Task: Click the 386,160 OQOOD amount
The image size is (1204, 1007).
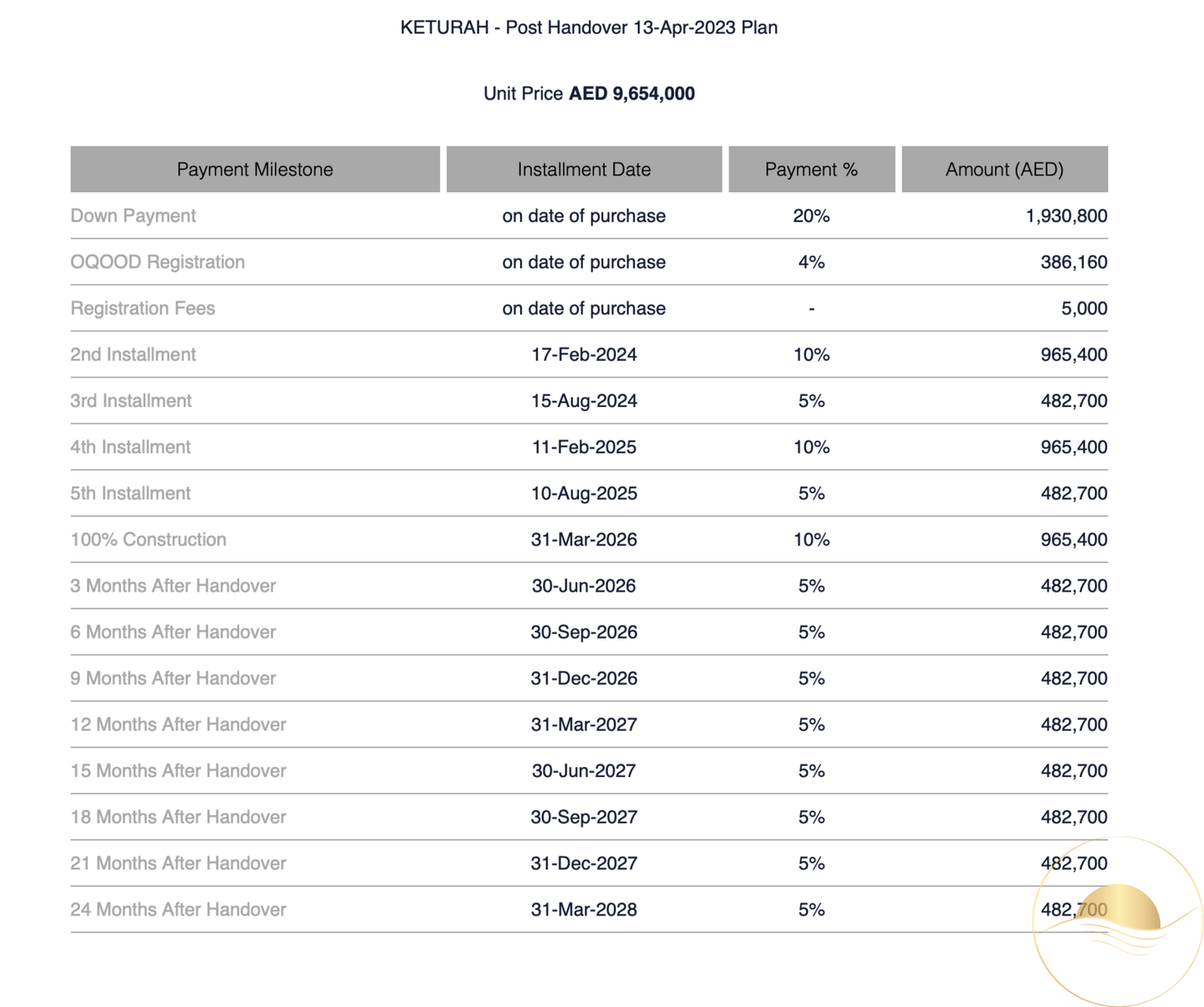Action: [1073, 262]
